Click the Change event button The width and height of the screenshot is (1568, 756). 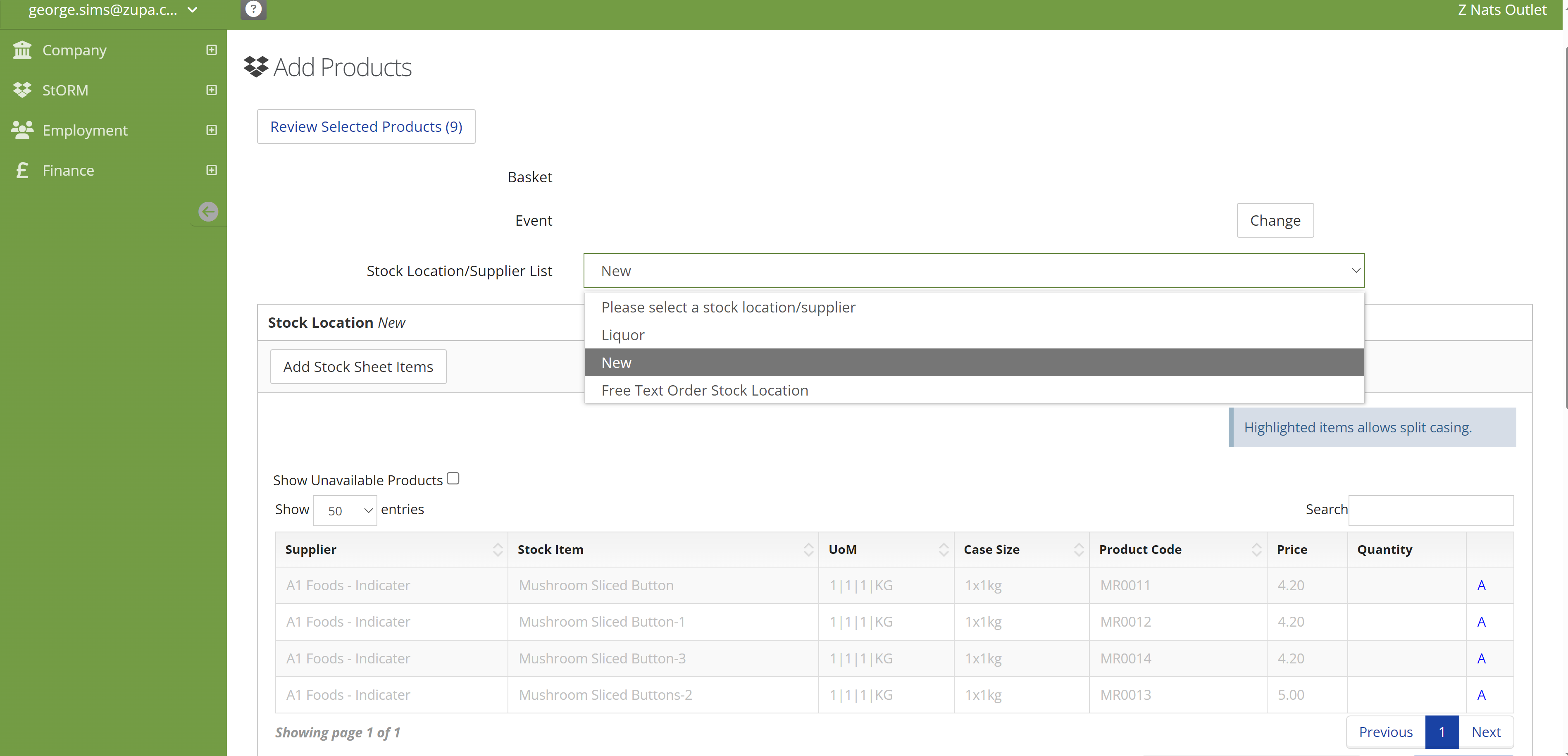(1275, 220)
